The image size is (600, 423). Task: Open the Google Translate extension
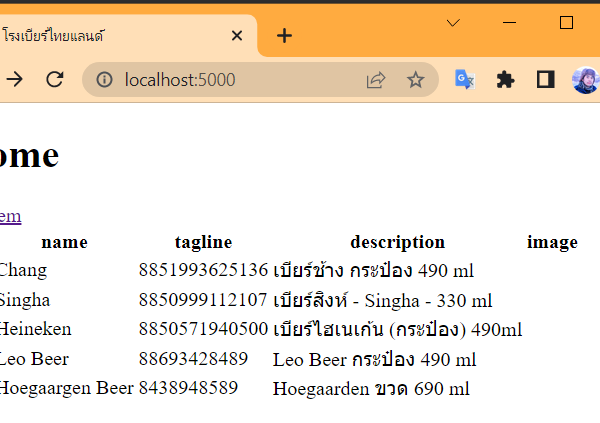point(465,80)
